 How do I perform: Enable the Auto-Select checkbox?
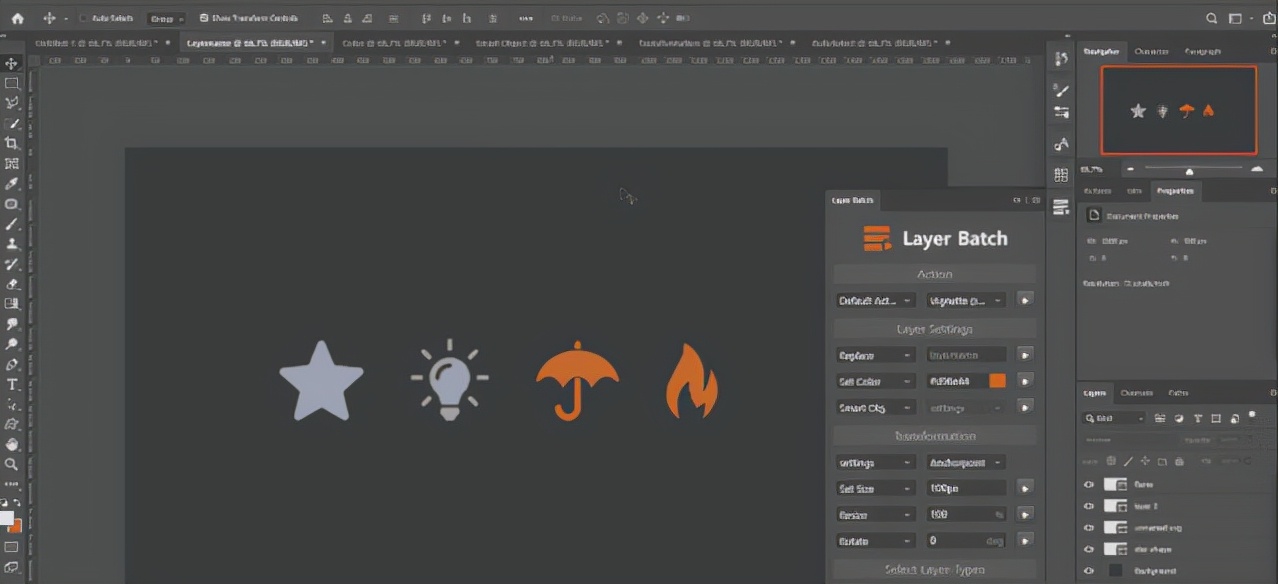coord(84,18)
